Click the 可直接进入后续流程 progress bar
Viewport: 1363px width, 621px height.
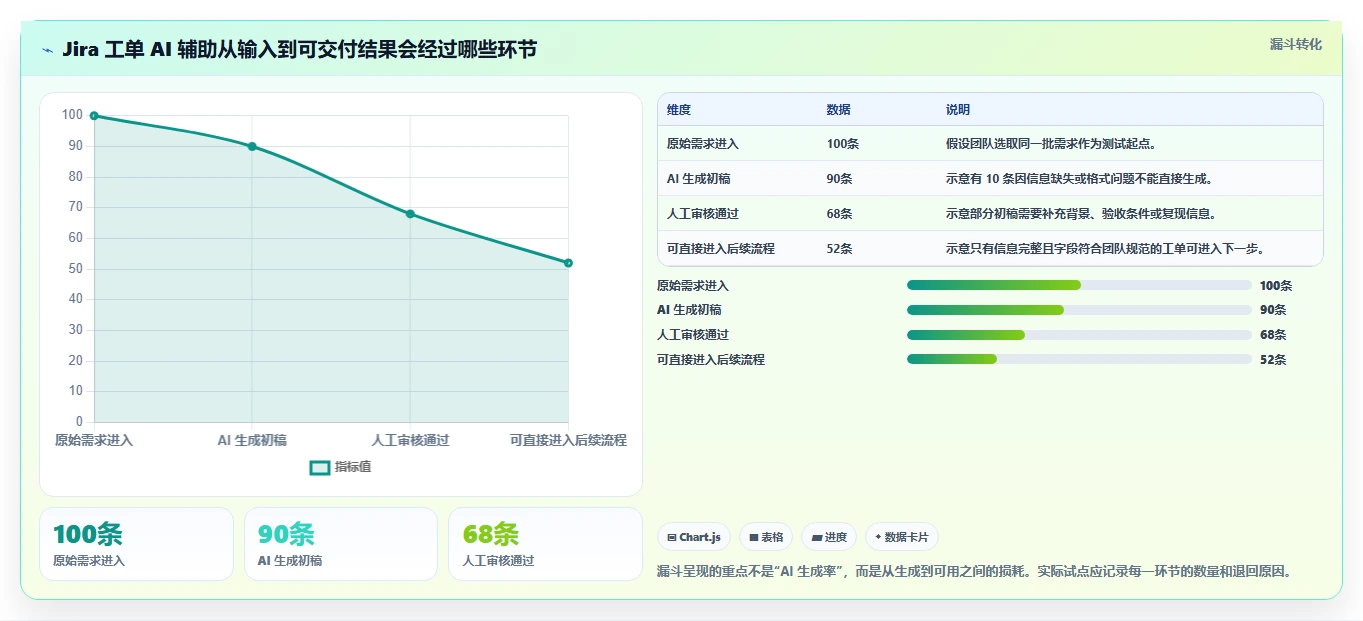(x=1079, y=359)
